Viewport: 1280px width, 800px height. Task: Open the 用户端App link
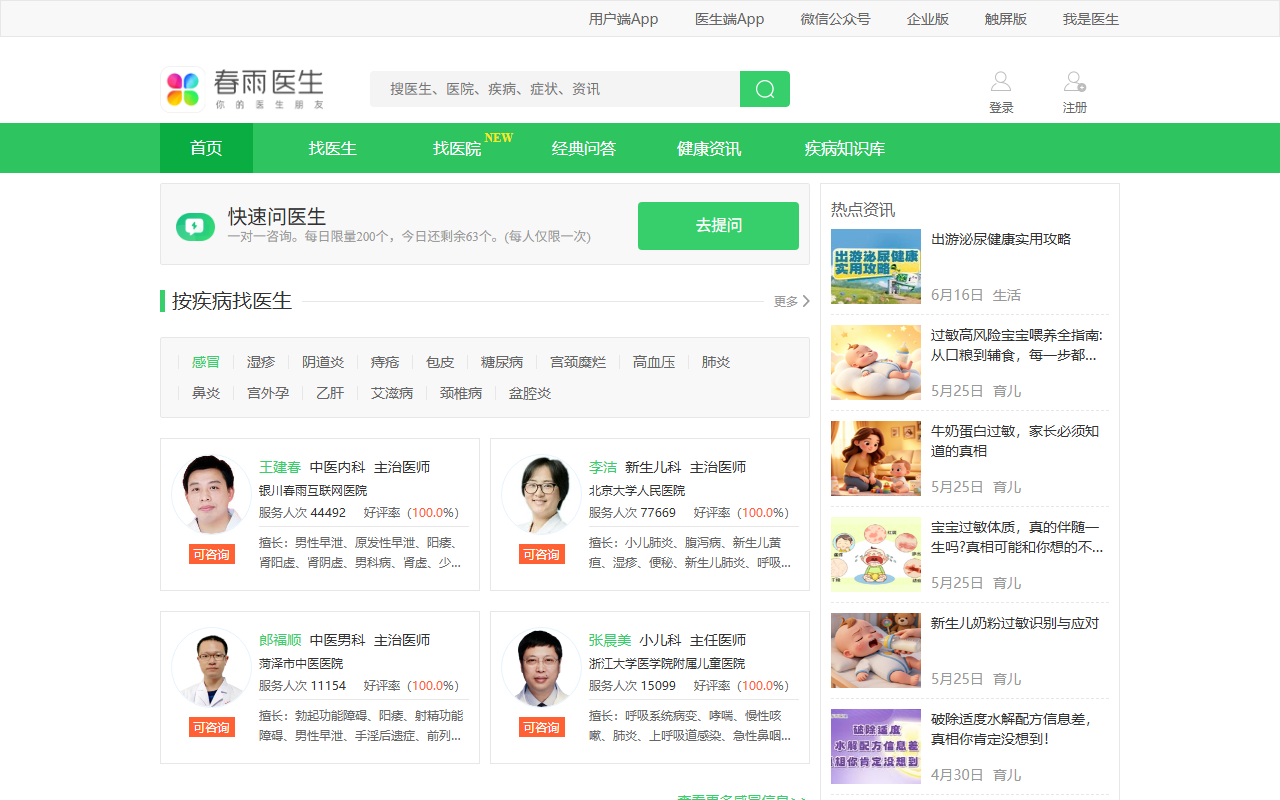click(623, 19)
